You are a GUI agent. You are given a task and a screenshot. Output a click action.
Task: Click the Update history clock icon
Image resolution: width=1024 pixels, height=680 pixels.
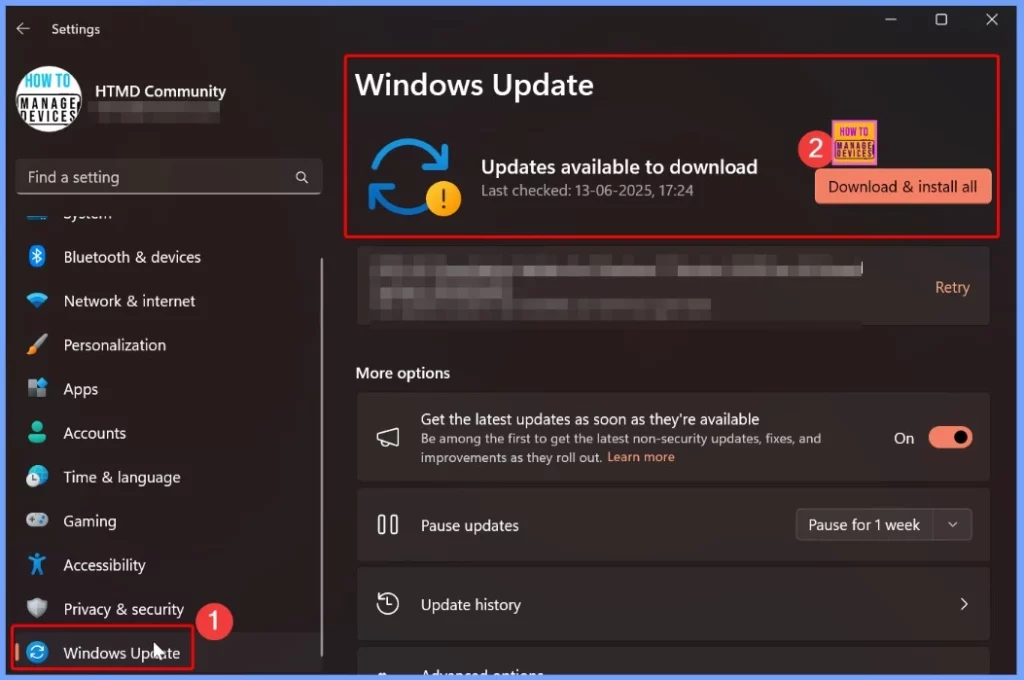388,604
